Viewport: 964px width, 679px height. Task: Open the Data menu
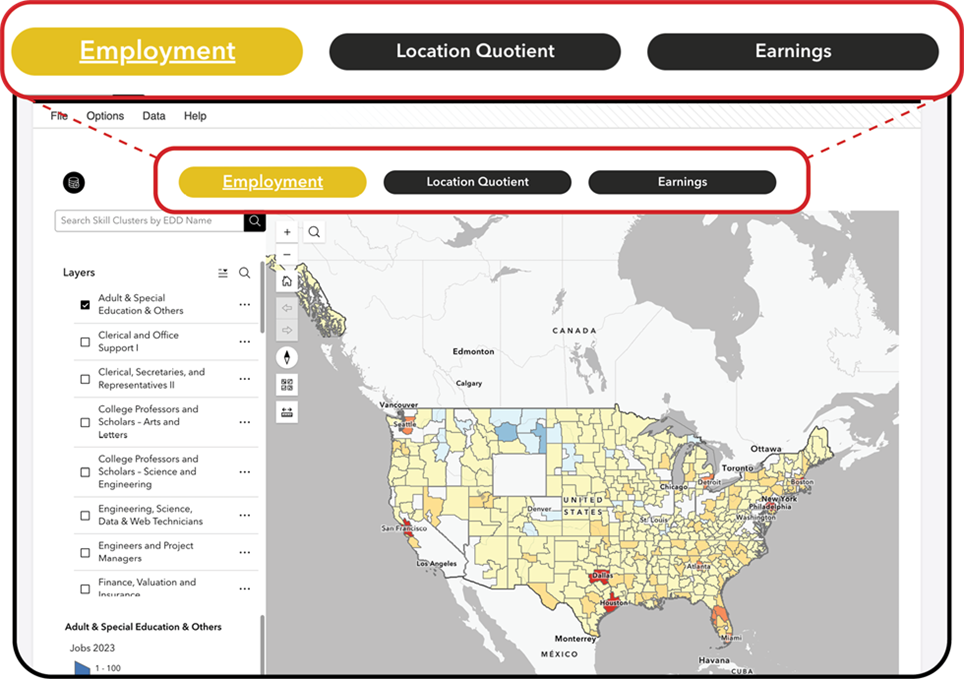[154, 116]
